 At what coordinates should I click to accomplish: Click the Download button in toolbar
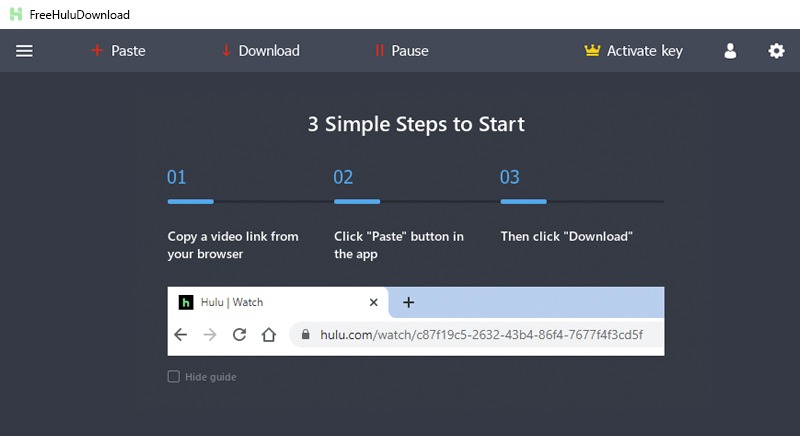point(260,51)
